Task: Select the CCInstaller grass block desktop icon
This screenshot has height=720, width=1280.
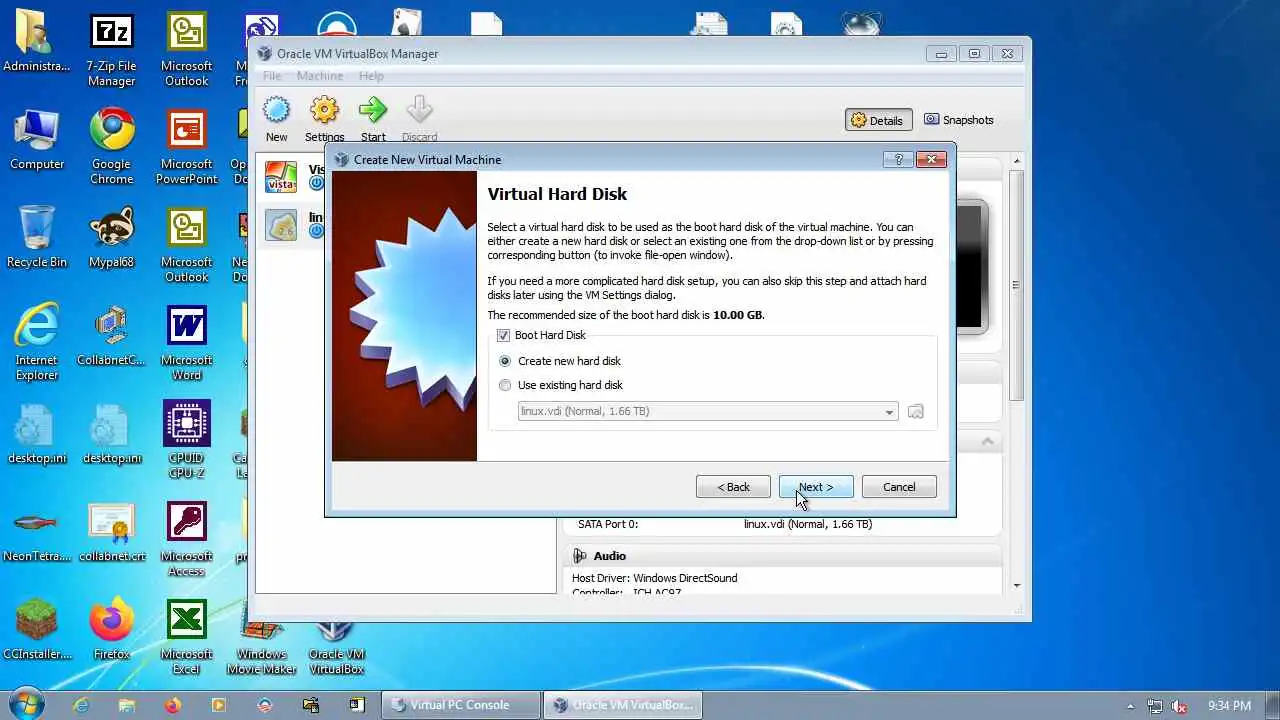Action: [x=36, y=630]
